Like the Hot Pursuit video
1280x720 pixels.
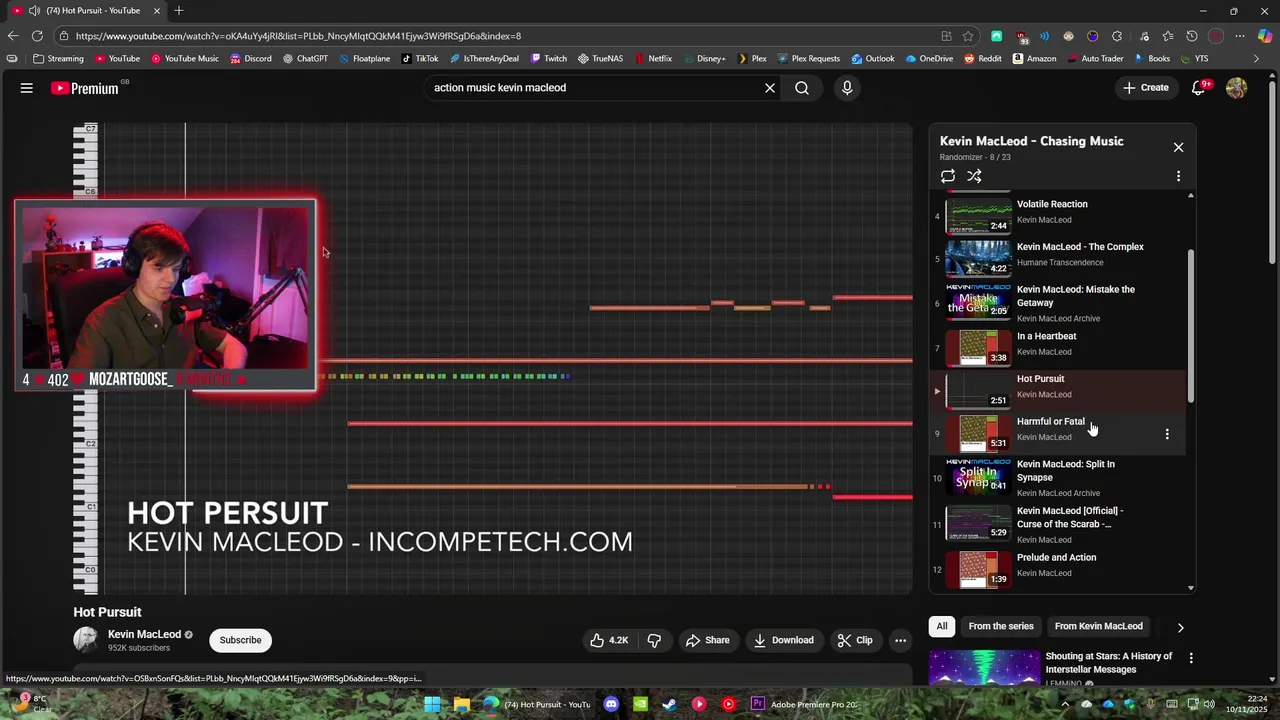[x=609, y=640]
